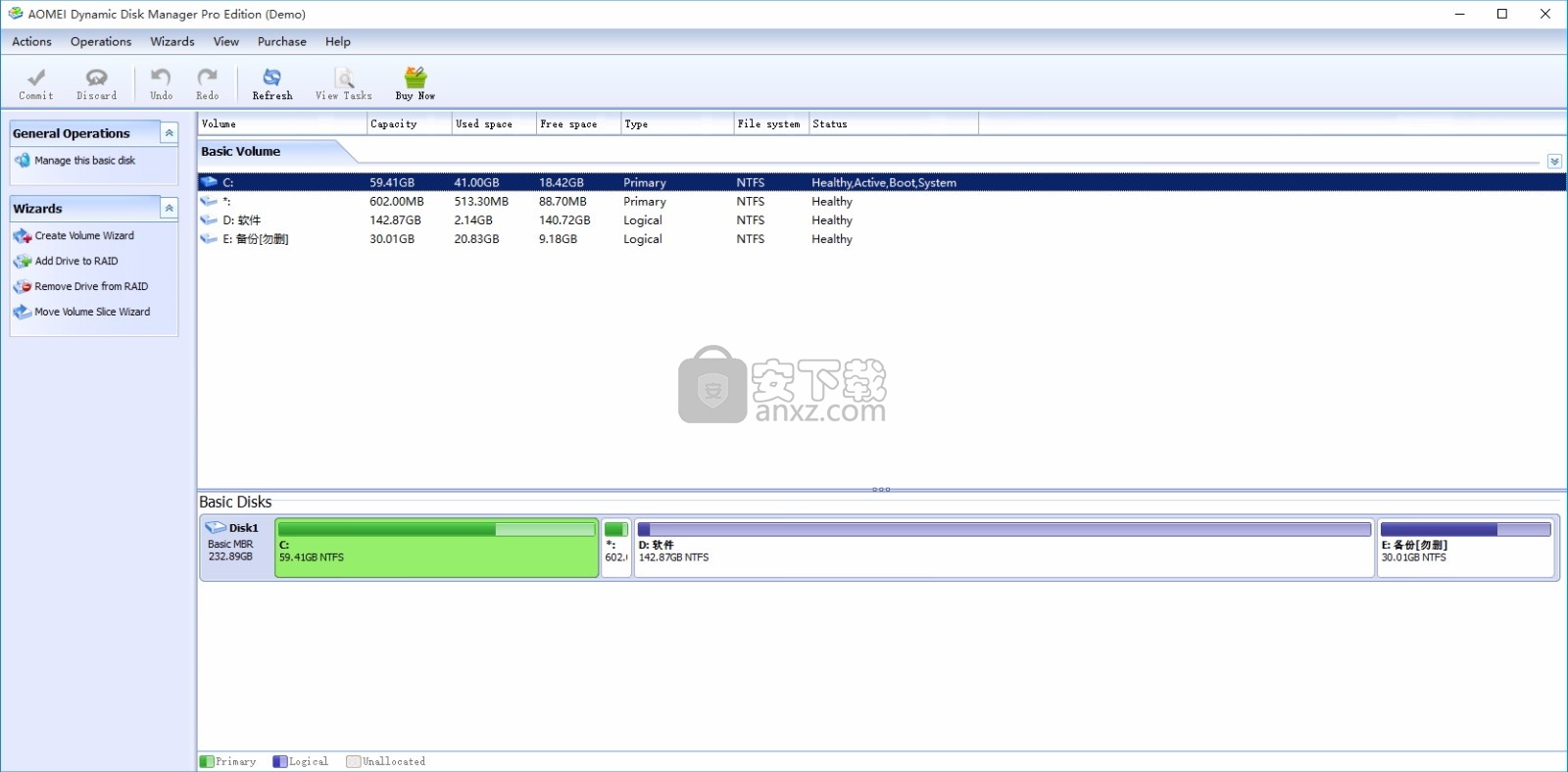Click the Add Drive to RAID link
The image size is (1568, 772).
(76, 262)
